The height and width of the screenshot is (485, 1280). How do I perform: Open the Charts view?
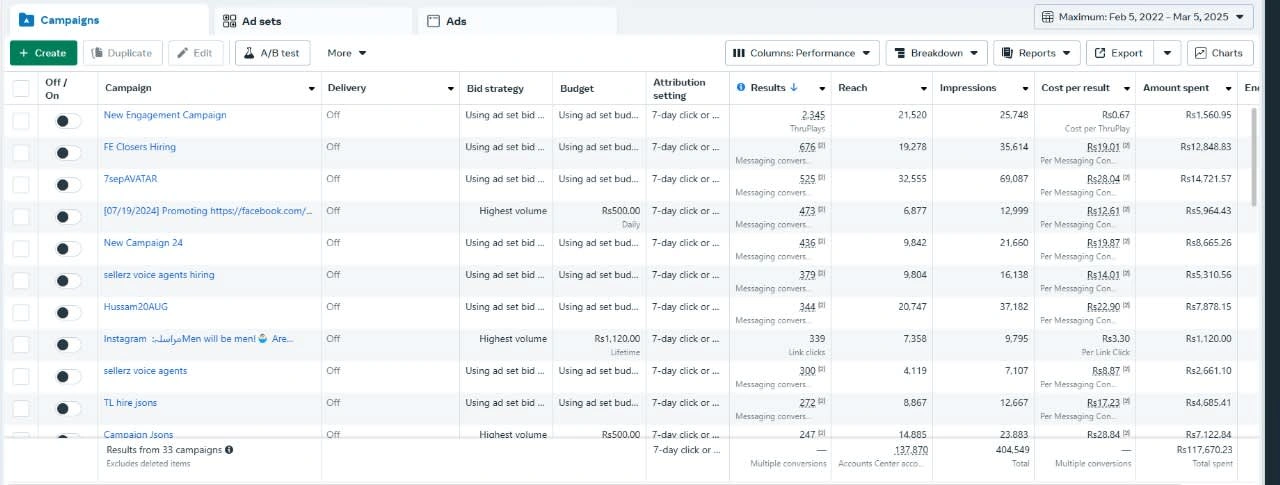1216,53
